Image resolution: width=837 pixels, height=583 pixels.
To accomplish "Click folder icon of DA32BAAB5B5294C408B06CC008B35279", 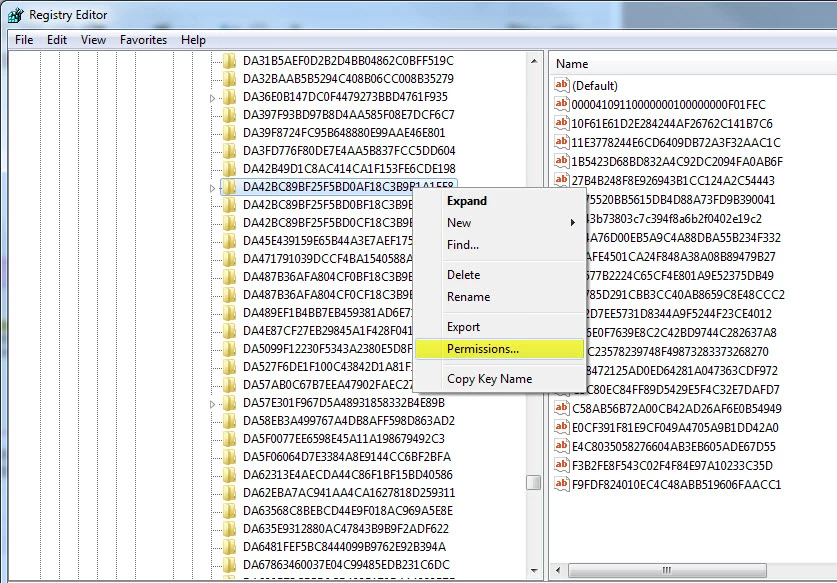I will pos(230,78).
